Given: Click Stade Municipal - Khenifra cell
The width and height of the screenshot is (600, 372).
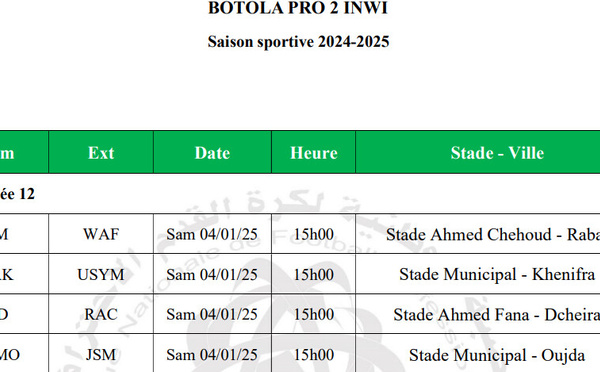Looking at the screenshot, I should 497,274.
